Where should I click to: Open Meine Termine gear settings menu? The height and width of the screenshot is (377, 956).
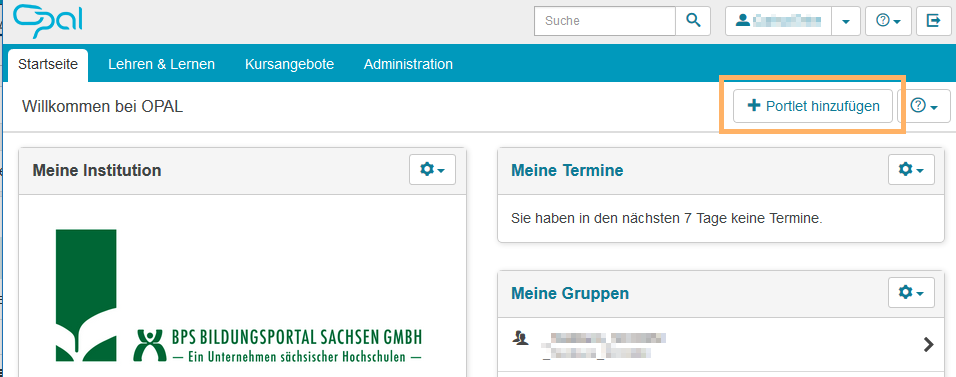911,170
